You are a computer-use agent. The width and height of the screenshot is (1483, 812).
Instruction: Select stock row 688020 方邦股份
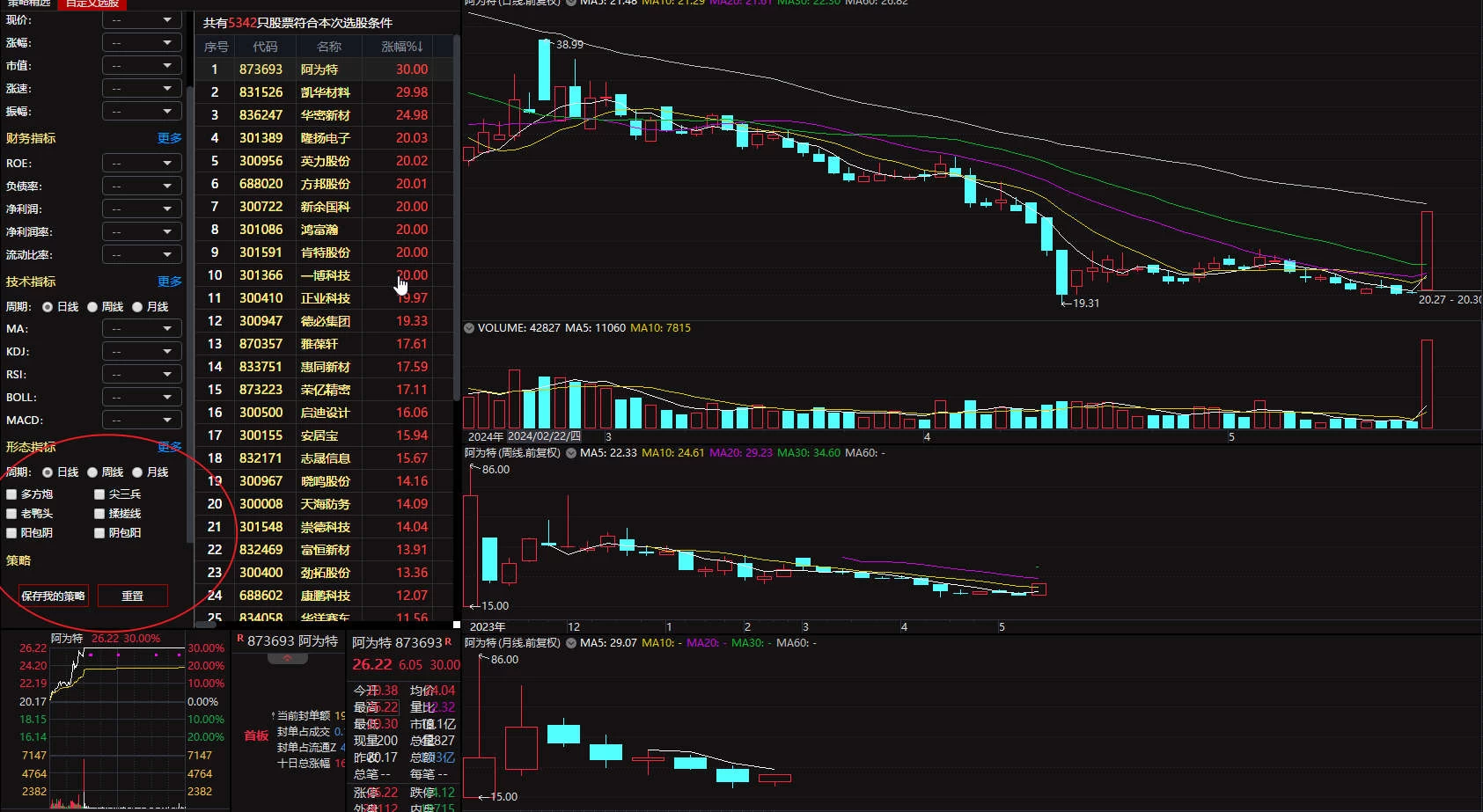[326, 184]
